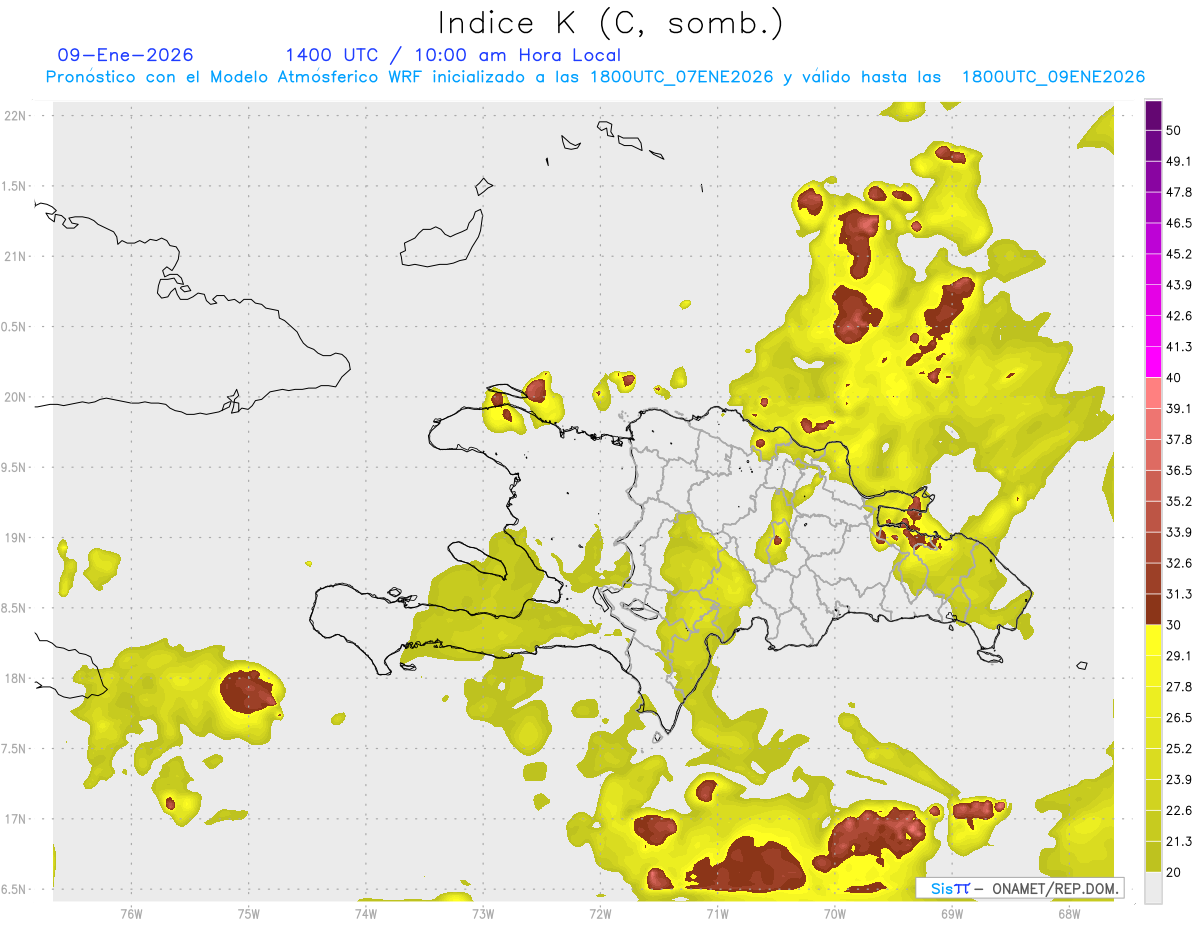
Task: Click the "72W" longitude label
Action: (x=600, y=914)
